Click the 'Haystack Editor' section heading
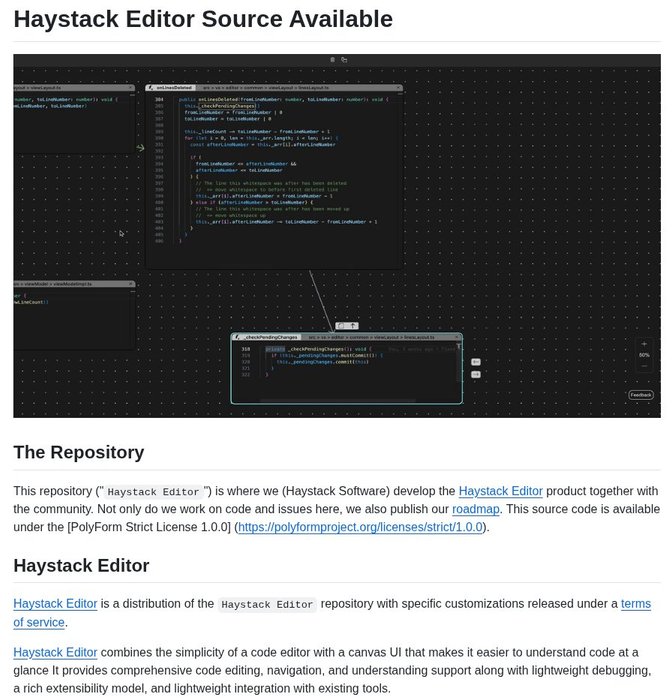The height and width of the screenshot is (700, 672). click(x=81, y=565)
